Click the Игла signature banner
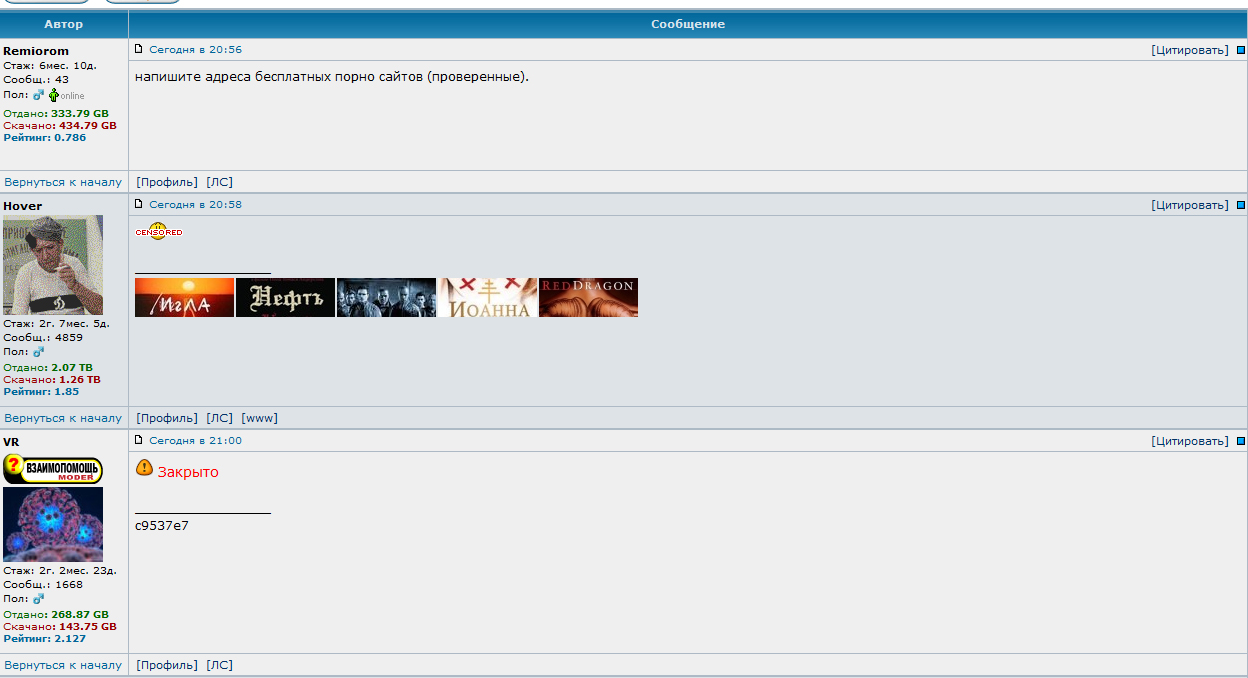The image size is (1248, 678). pyautogui.click(x=184, y=298)
